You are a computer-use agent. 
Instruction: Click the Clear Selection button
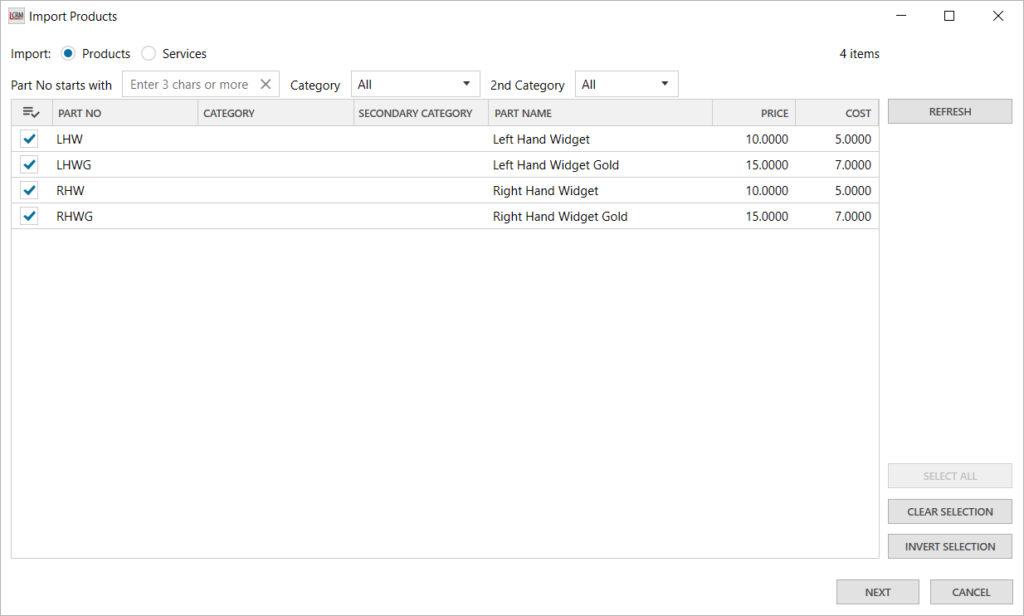tap(949, 512)
